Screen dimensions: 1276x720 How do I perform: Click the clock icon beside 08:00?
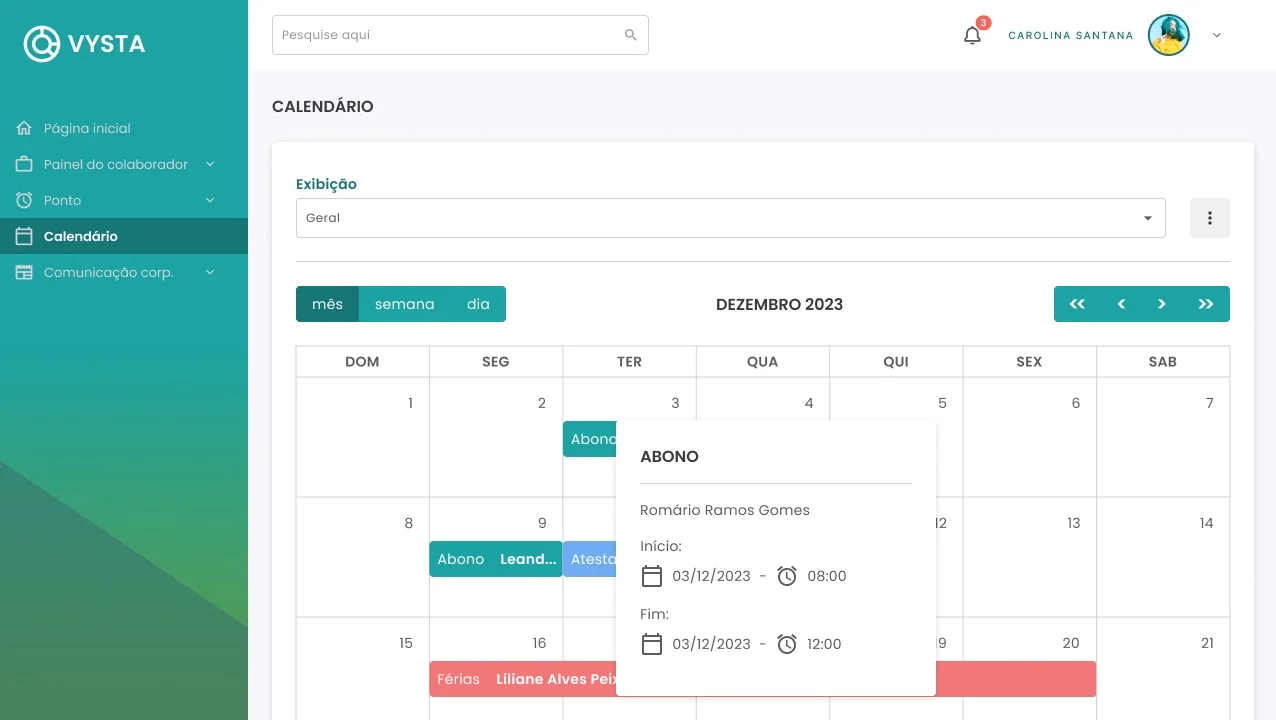787,576
